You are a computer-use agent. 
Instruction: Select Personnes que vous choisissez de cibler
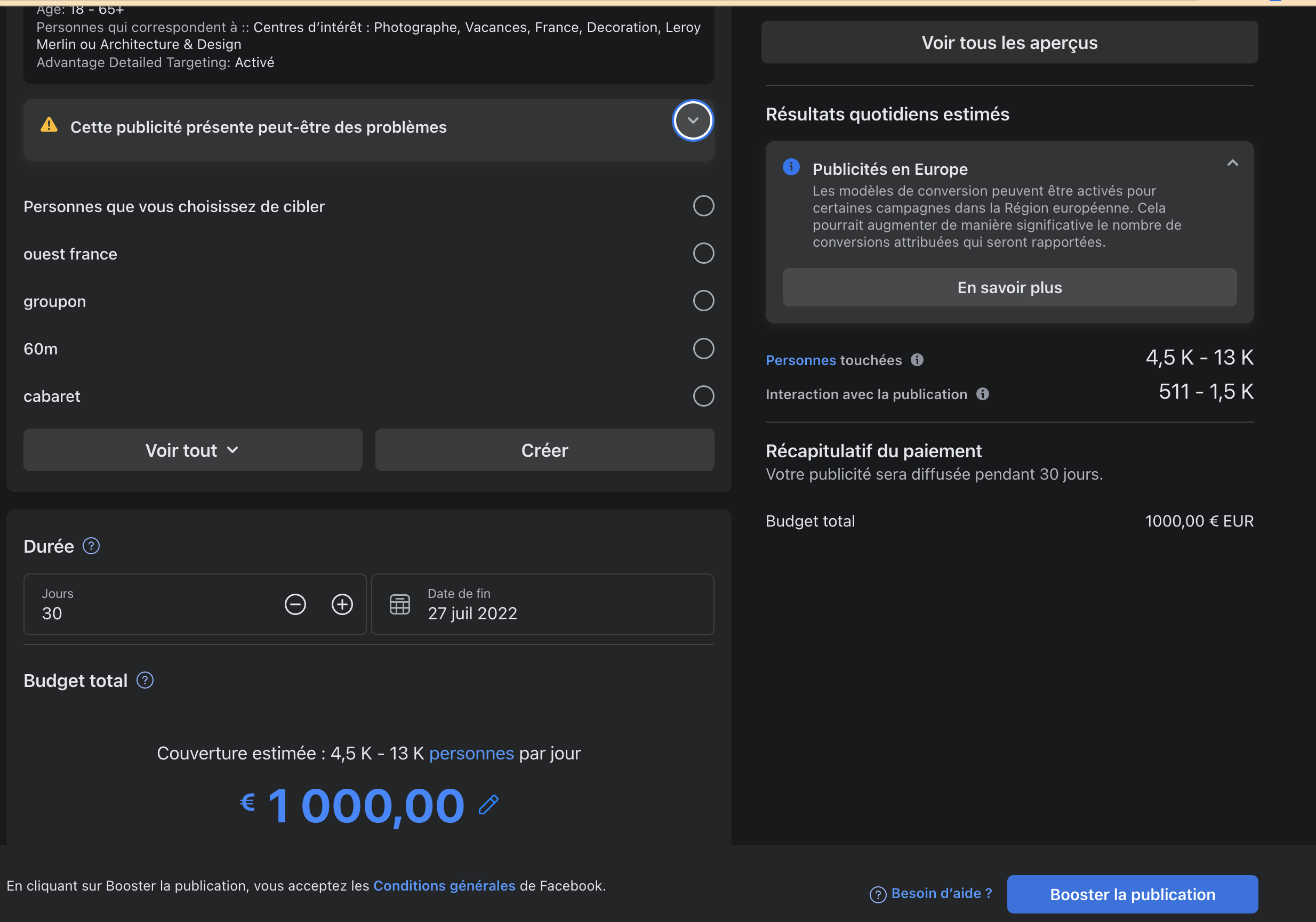[703, 206]
